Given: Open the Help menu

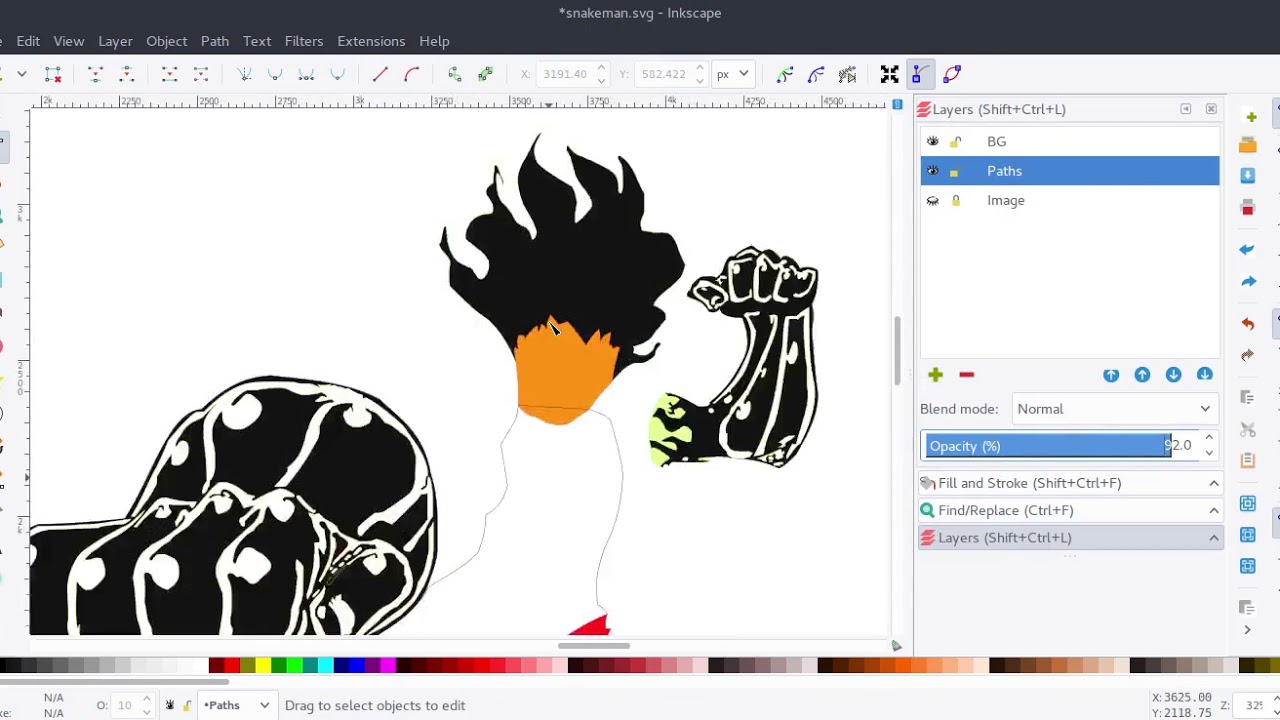Looking at the screenshot, I should point(434,41).
